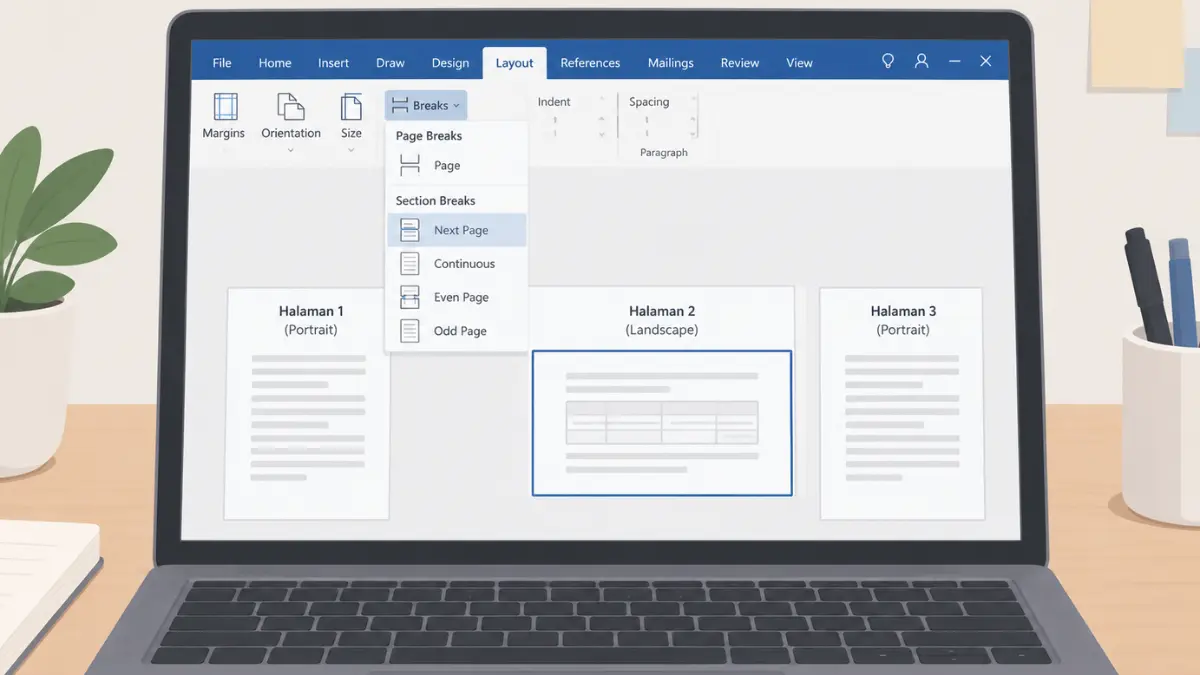
Task: Open the Margins tool
Action: tap(224, 115)
